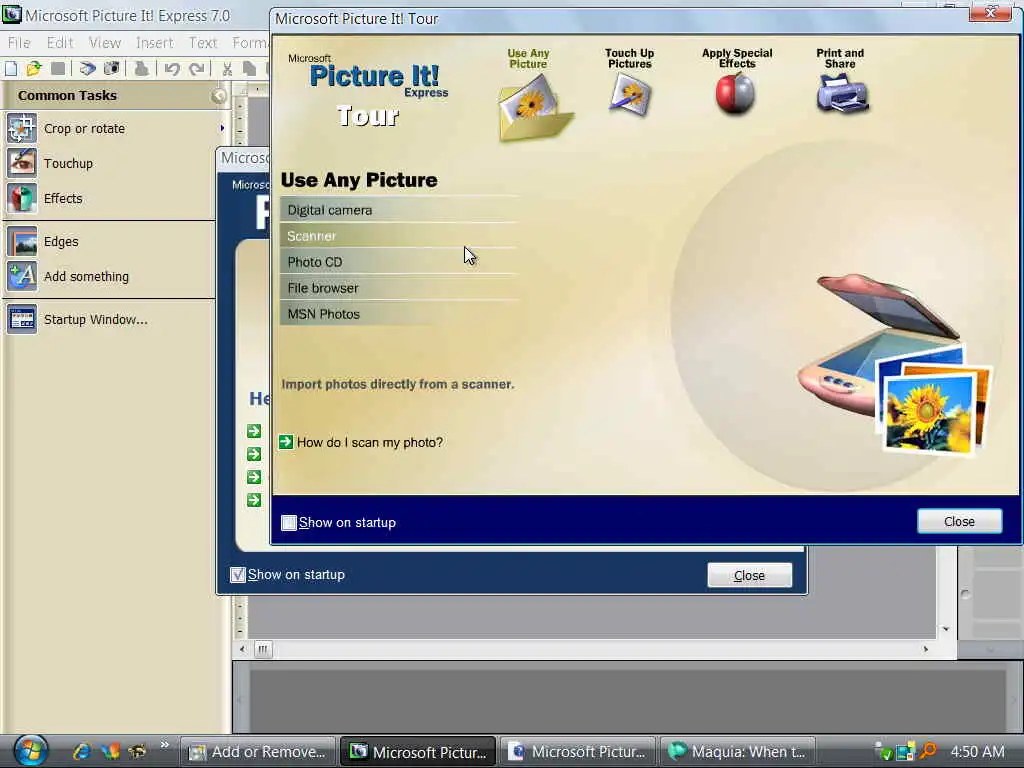Click the Apply Special Effects apple icon
The width and height of the screenshot is (1024, 768).
point(735,94)
